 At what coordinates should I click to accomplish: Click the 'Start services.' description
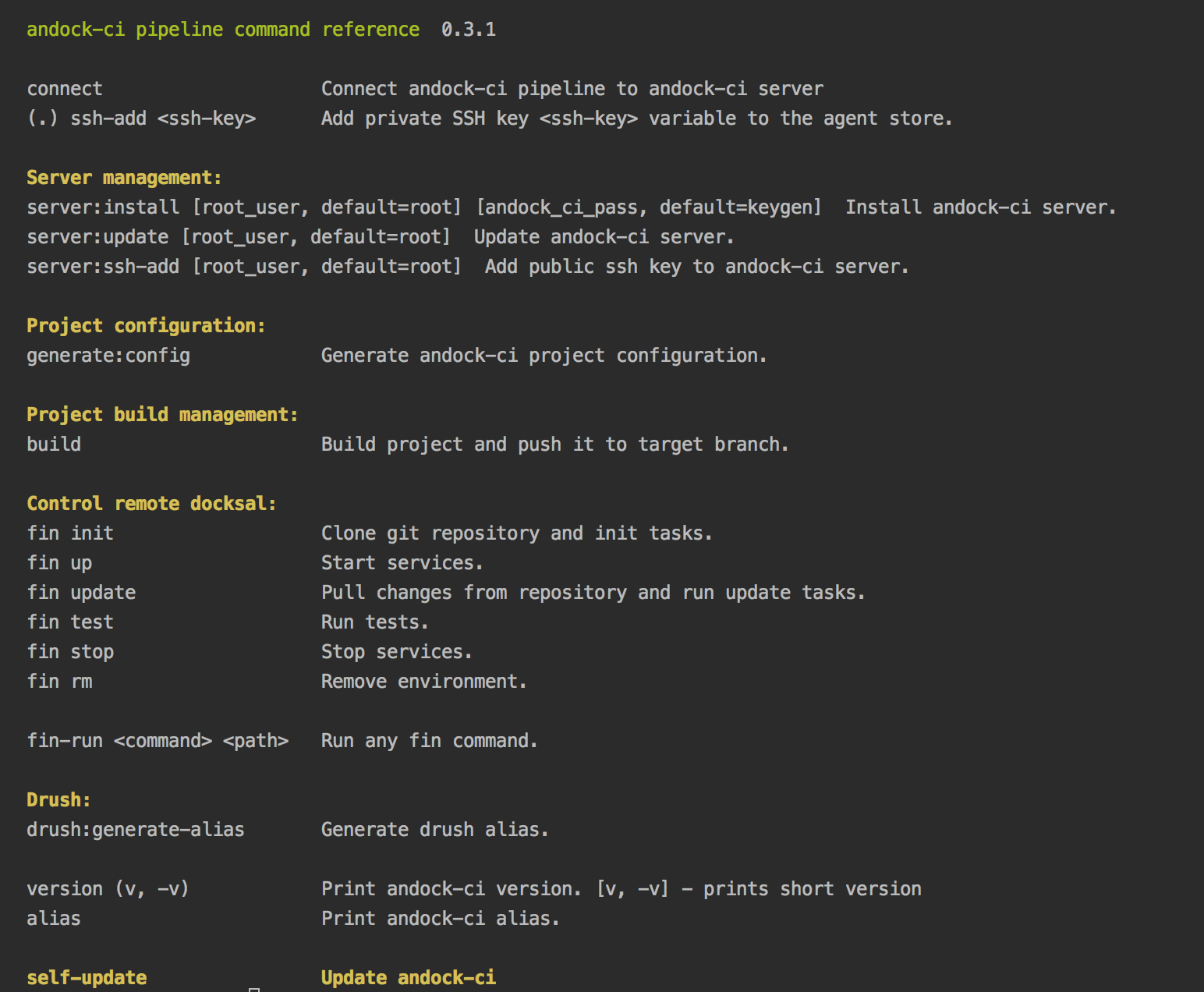tap(402, 563)
